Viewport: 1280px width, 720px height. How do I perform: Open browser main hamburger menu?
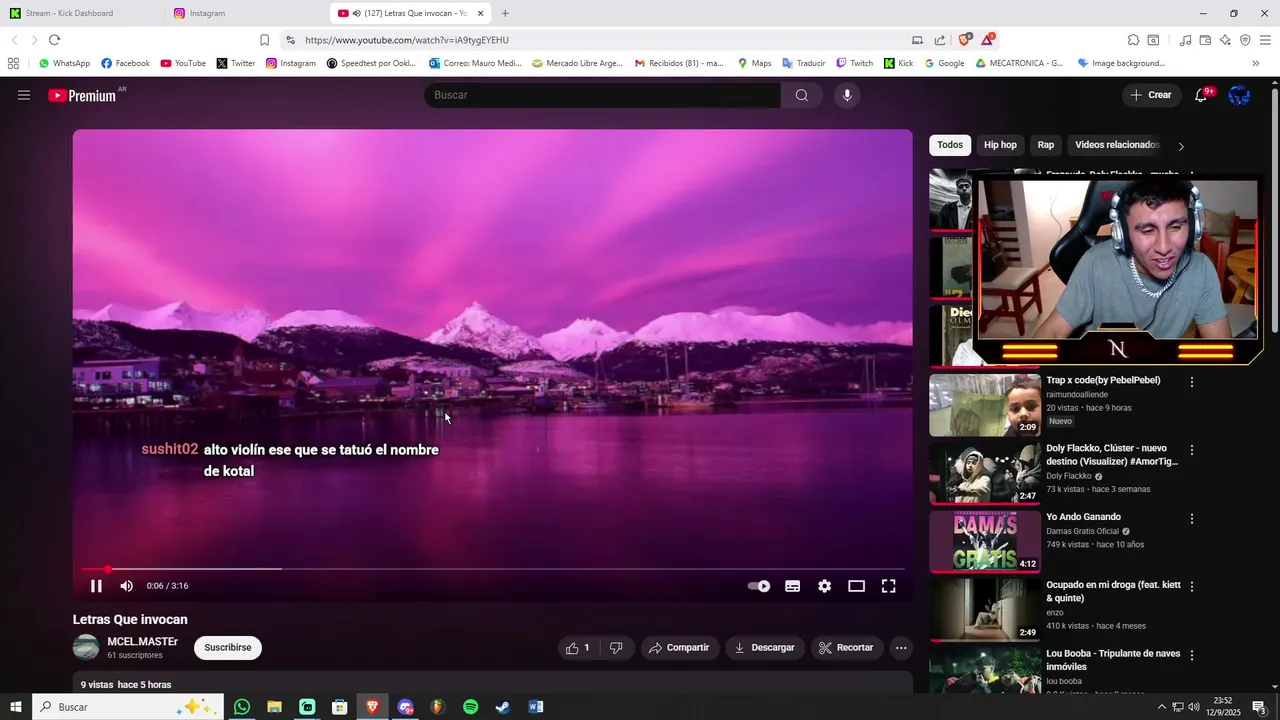(1265, 40)
